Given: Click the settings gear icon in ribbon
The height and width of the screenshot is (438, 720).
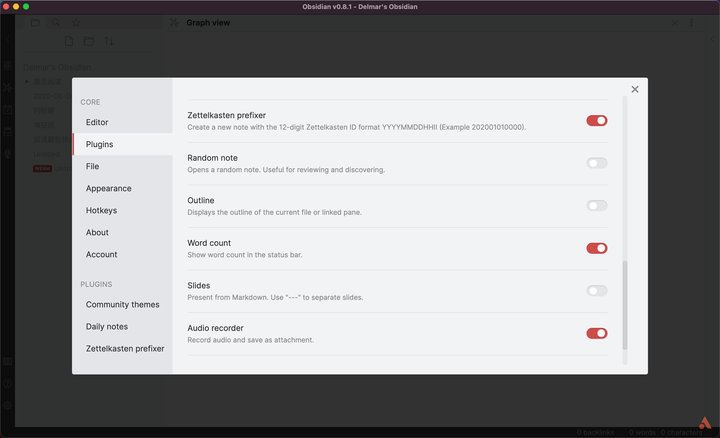Looking at the screenshot, I should [7, 406].
